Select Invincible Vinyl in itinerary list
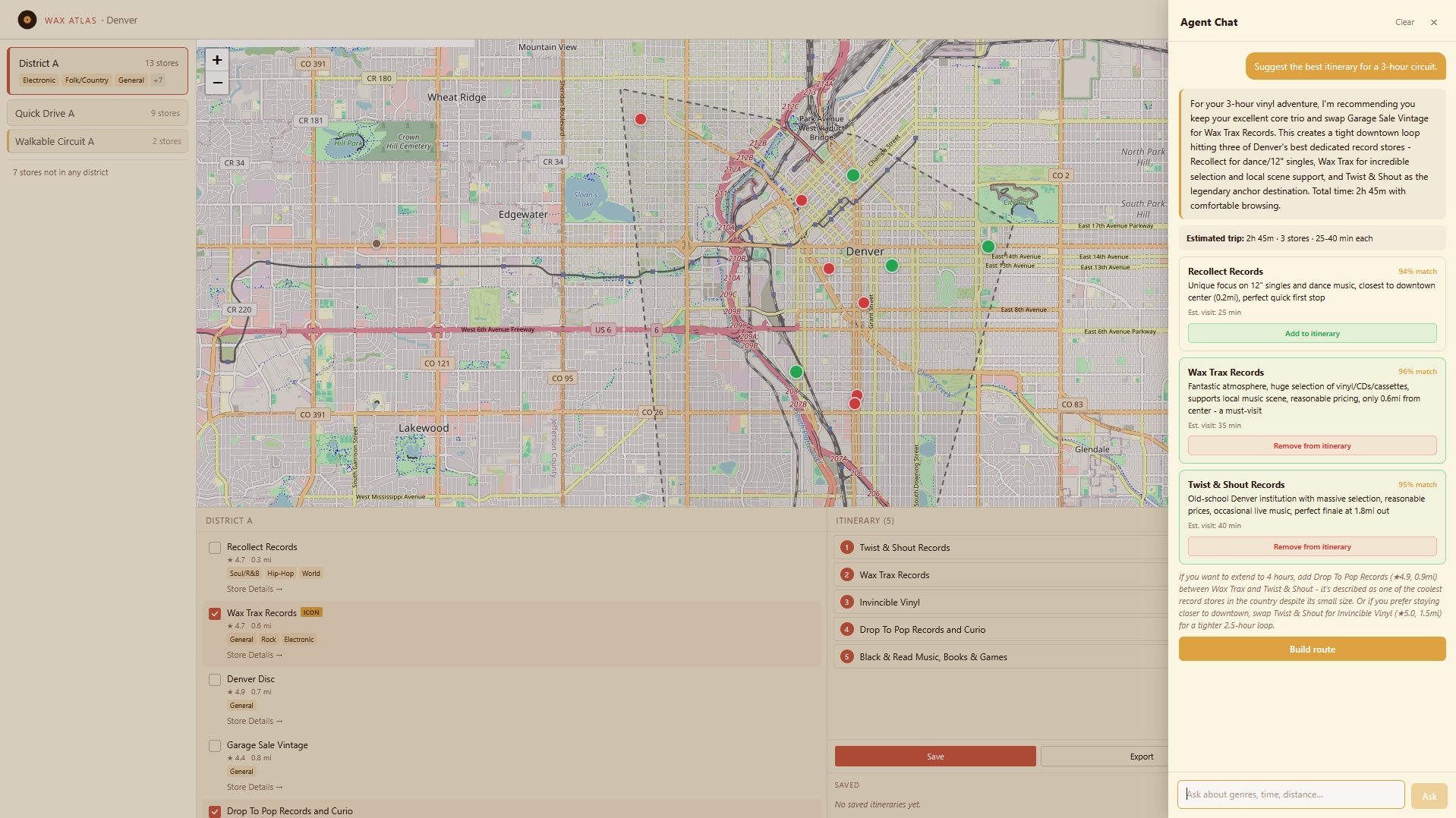 tap(1001, 602)
